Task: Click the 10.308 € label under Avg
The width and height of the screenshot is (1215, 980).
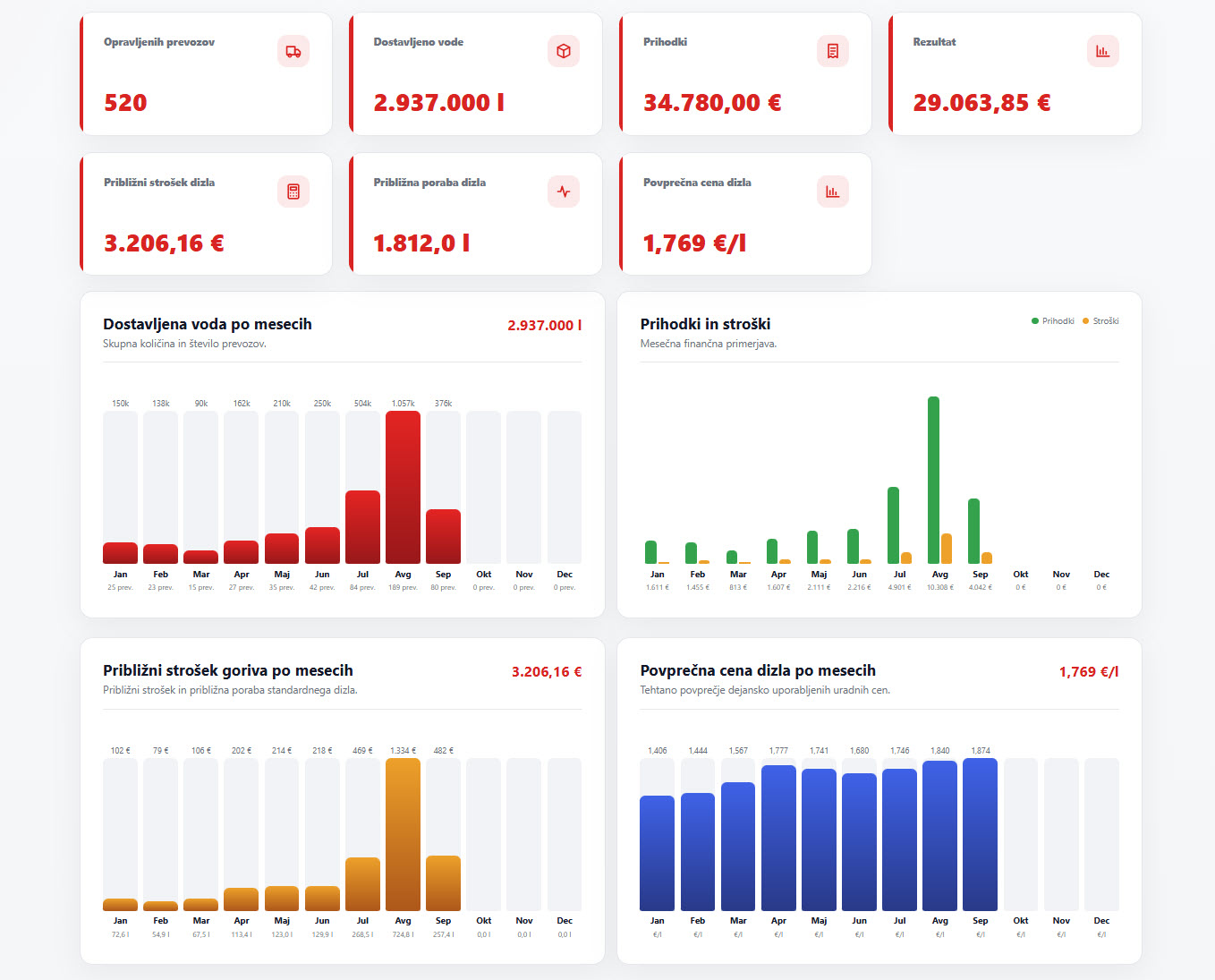Action: point(939,588)
